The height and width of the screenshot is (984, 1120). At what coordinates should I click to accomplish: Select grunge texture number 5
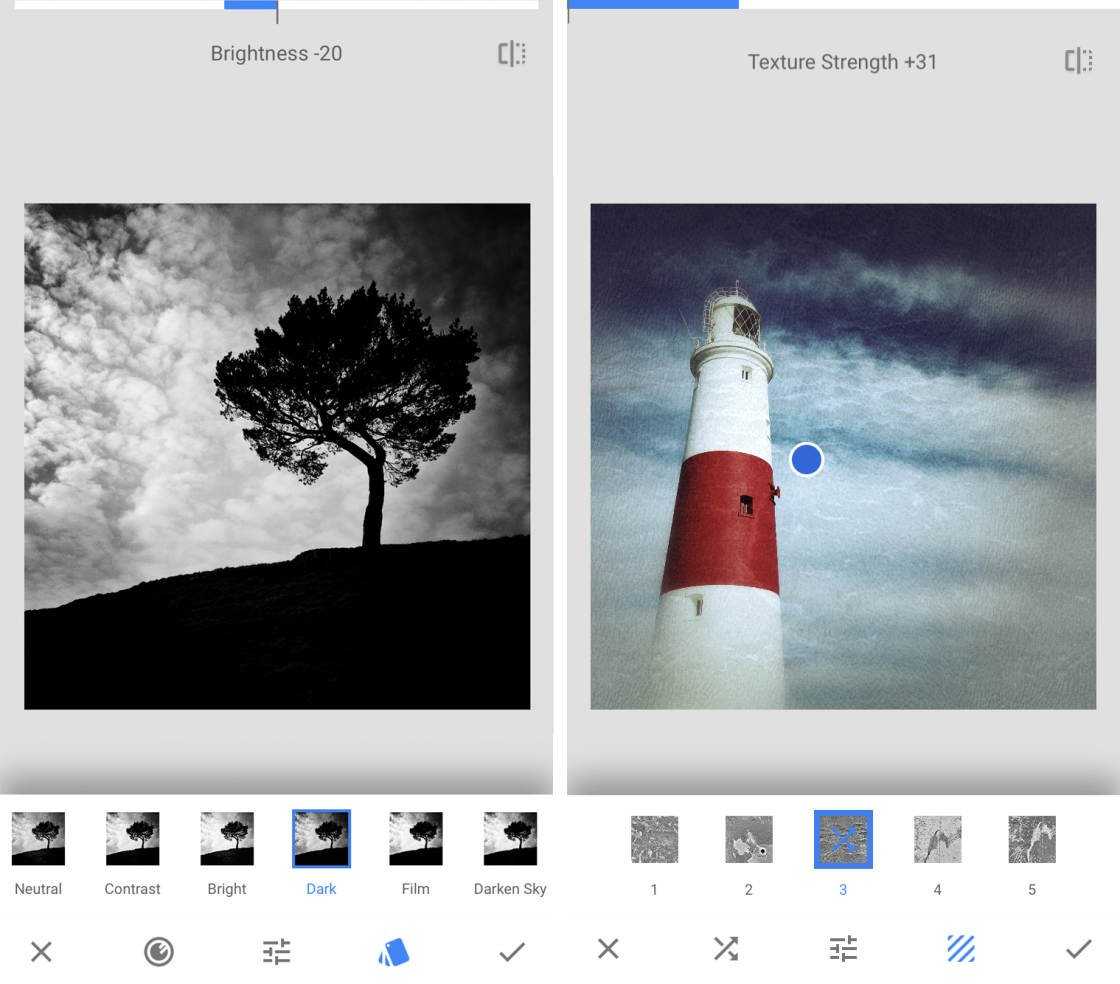click(1032, 840)
